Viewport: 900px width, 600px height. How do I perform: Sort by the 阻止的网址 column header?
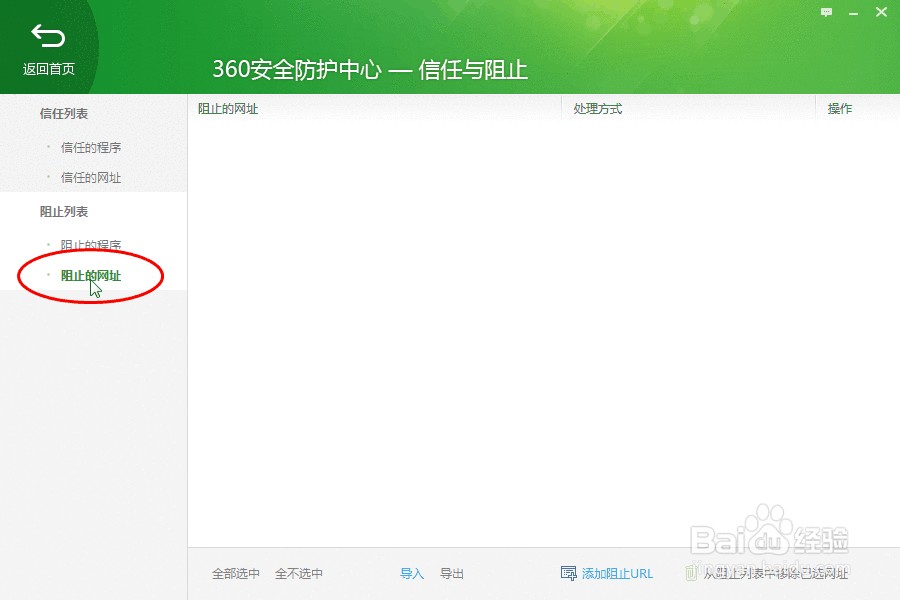pyautogui.click(x=228, y=109)
